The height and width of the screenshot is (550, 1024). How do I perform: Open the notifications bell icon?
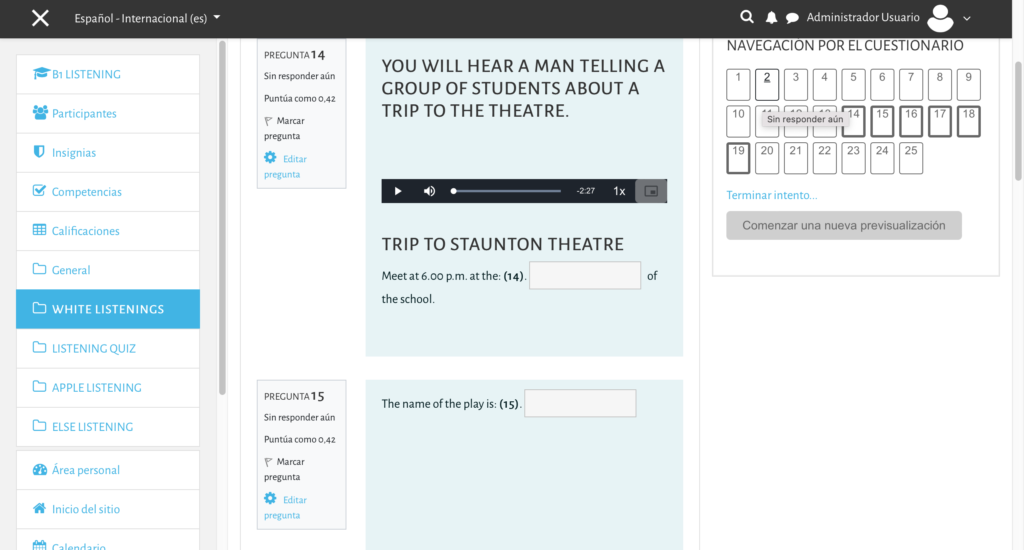771,18
